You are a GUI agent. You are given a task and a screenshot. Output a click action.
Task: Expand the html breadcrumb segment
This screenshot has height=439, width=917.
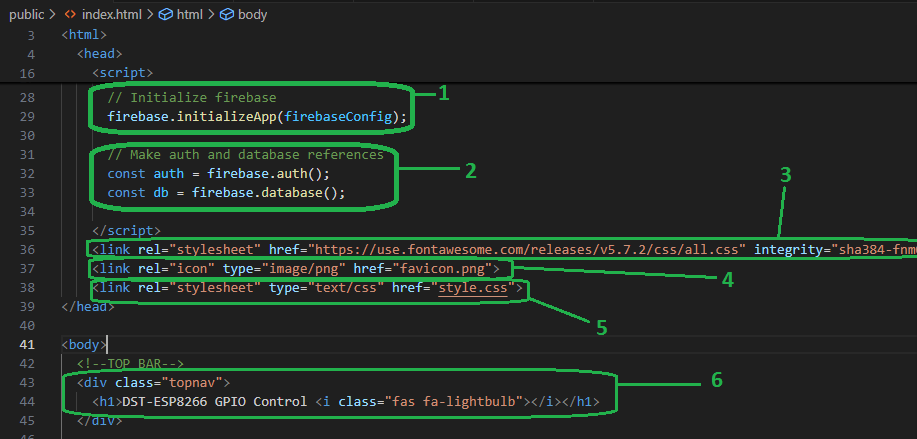[188, 15]
